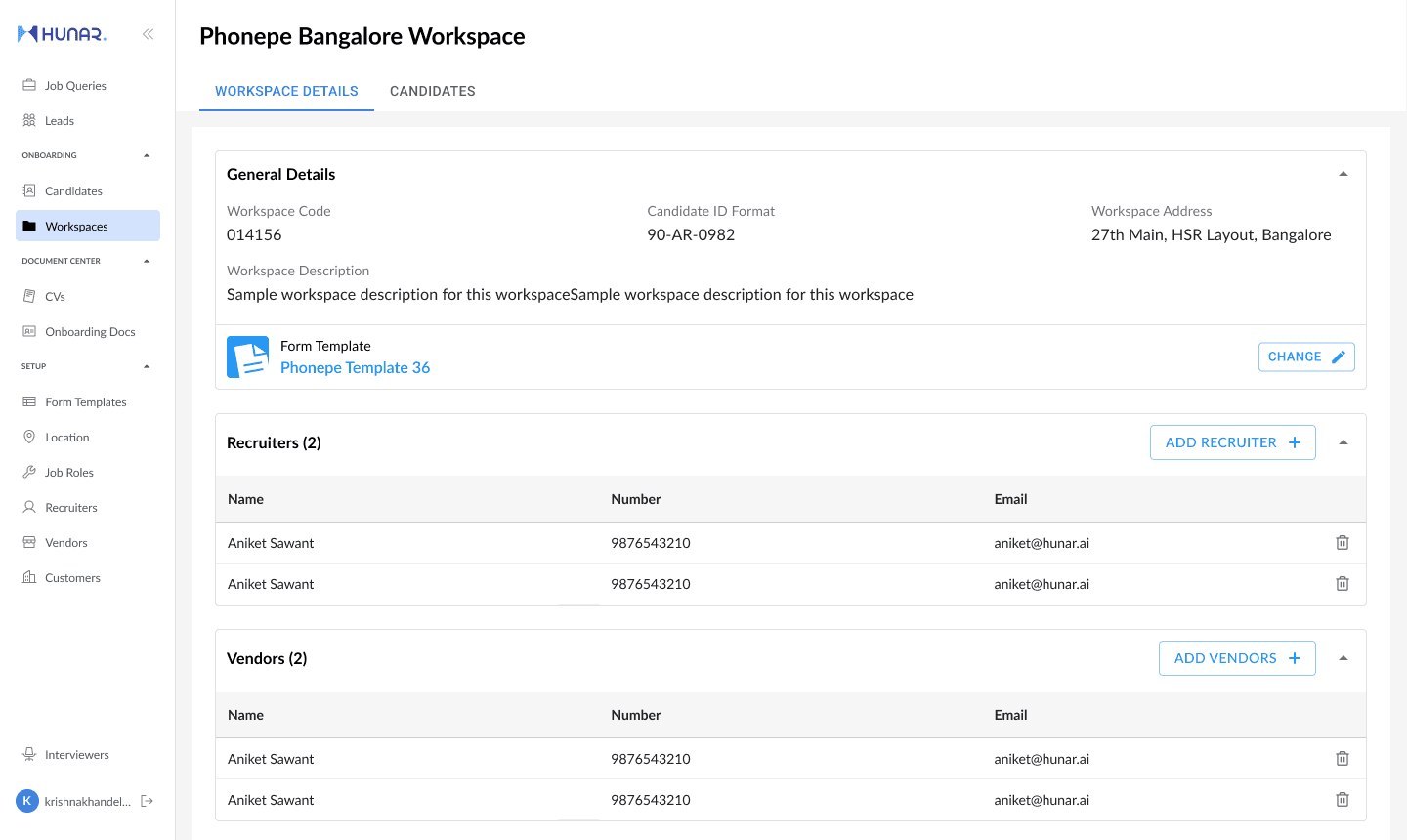This screenshot has height=840, width=1407.
Task: Collapse the Setup sidebar section
Action: [x=147, y=366]
